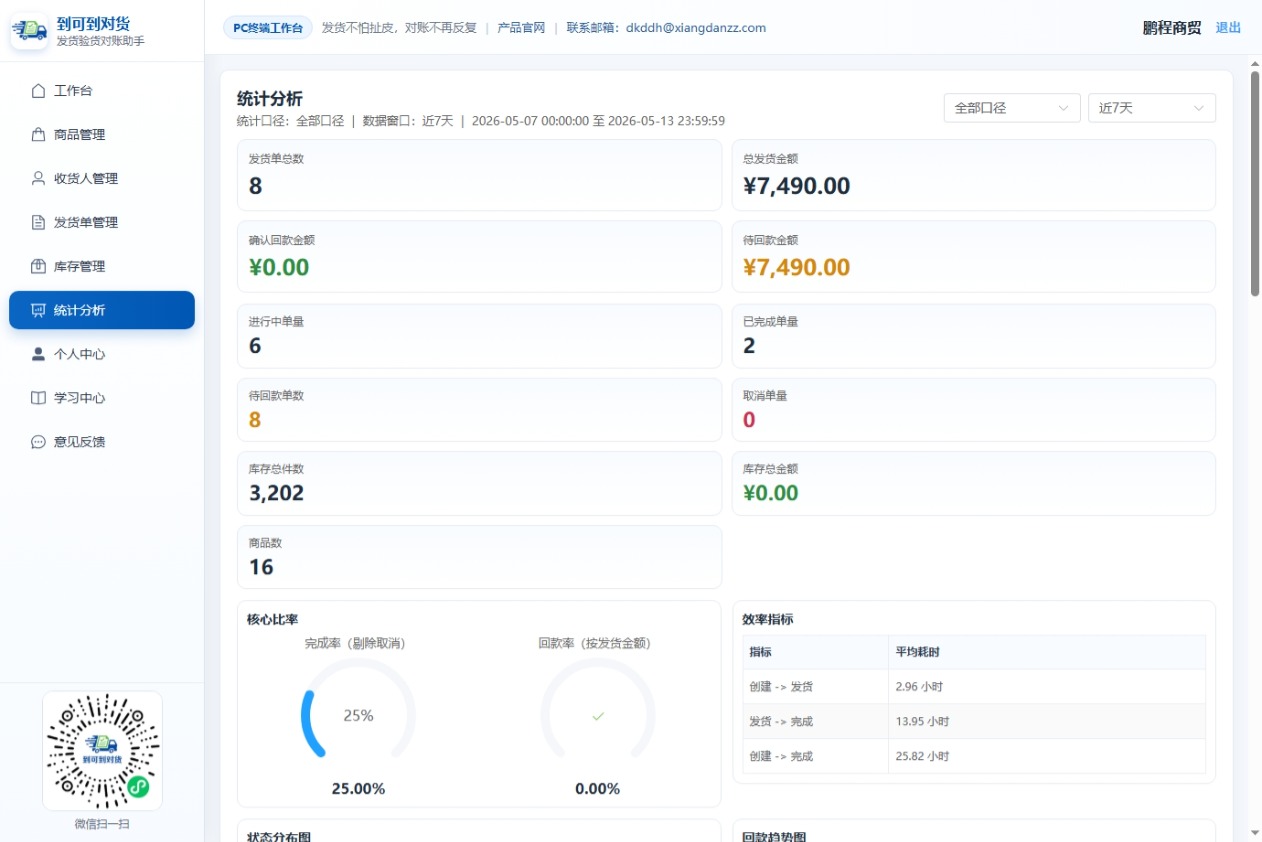Click the 商品数 card showing 16

[x=479, y=557]
